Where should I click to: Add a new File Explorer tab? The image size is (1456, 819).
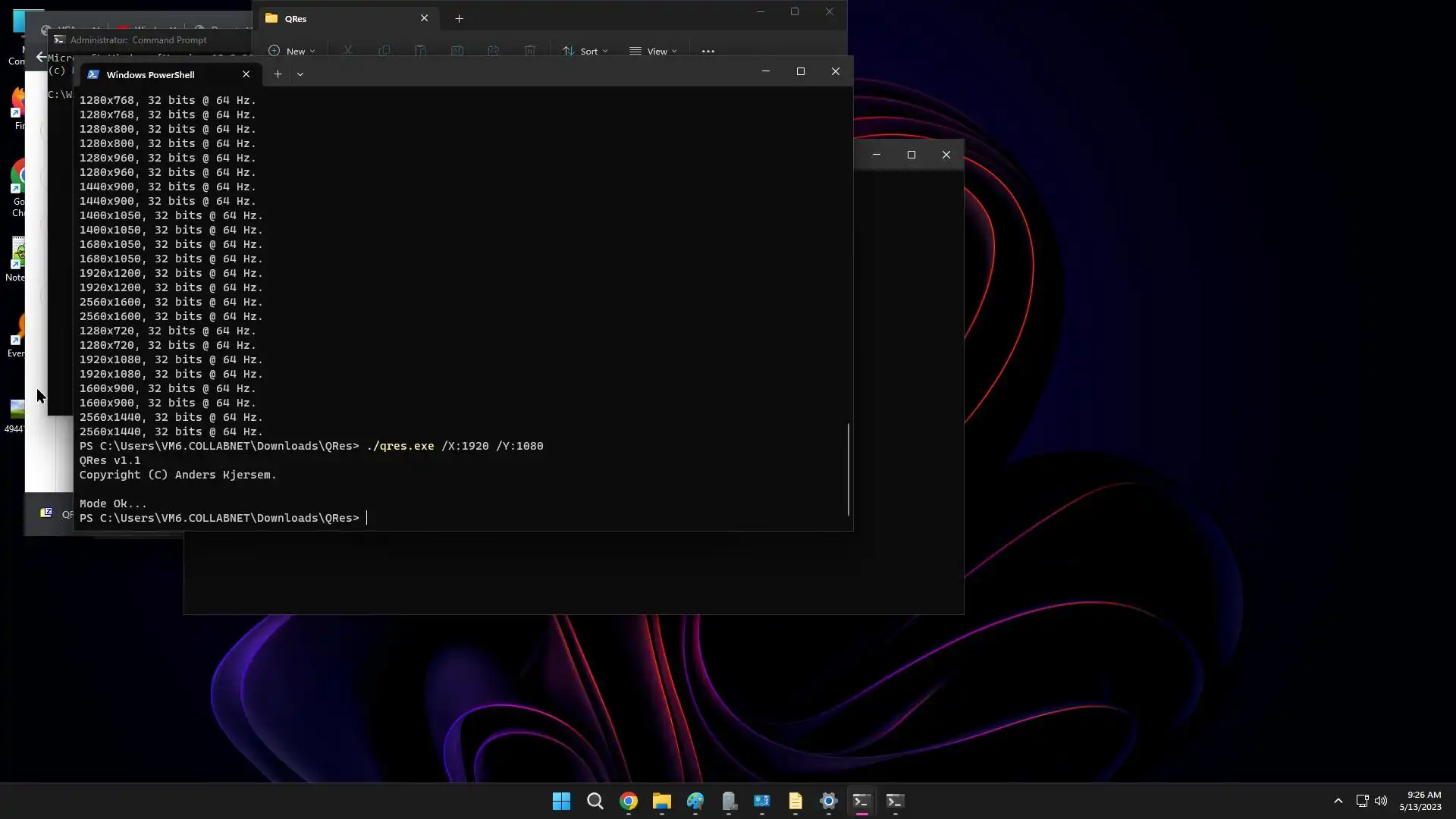click(x=459, y=18)
